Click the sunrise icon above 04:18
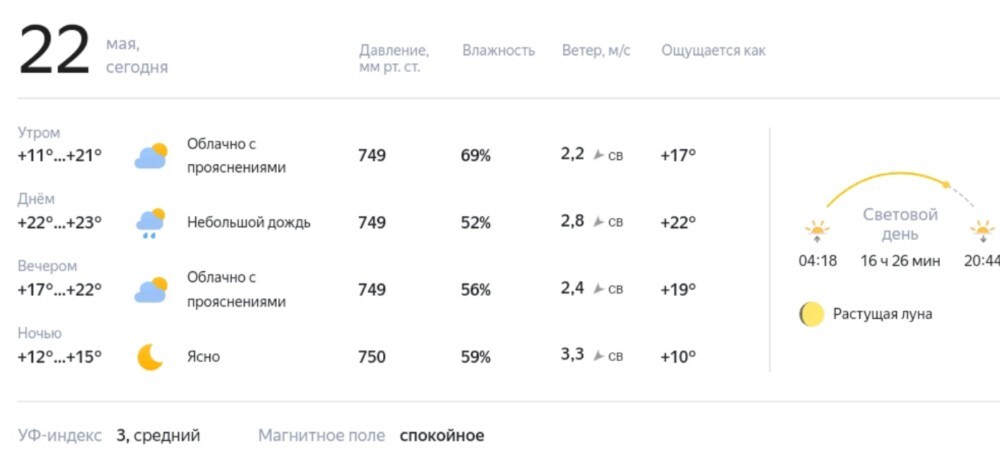The image size is (1000, 464). coord(818,231)
